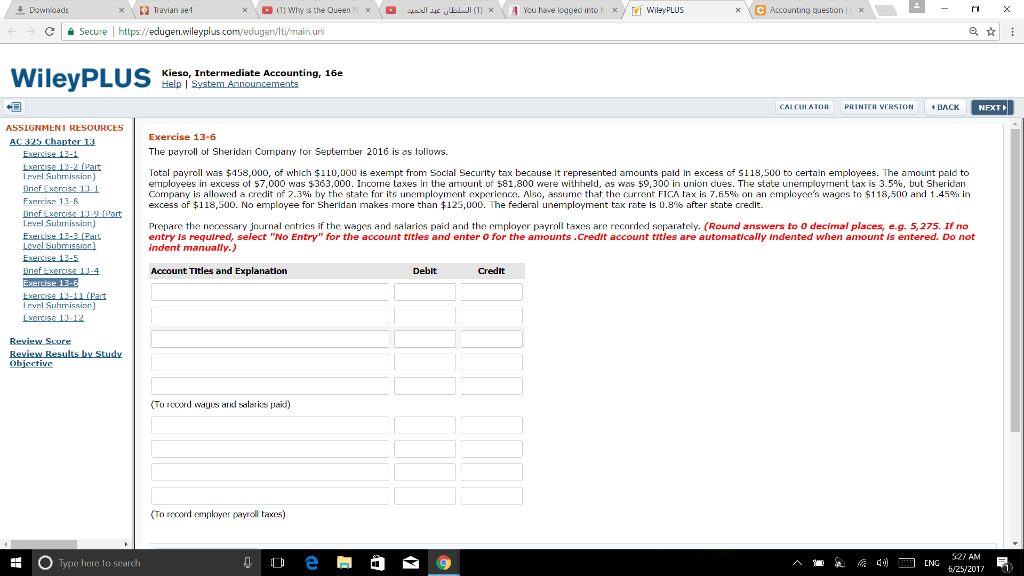The image size is (1024, 576).
Task: Open the touch keyboard tray icon
Action: (906, 563)
